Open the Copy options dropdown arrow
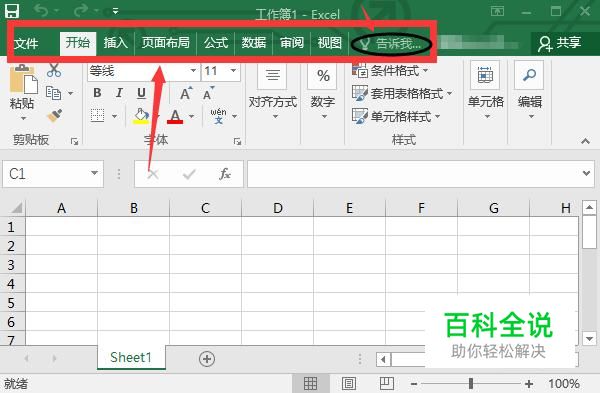 [71, 93]
